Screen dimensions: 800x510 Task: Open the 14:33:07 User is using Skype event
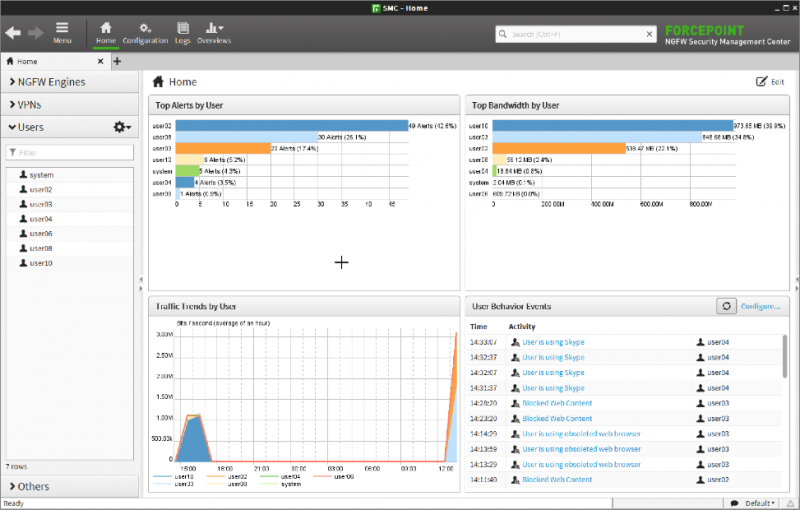coord(553,342)
